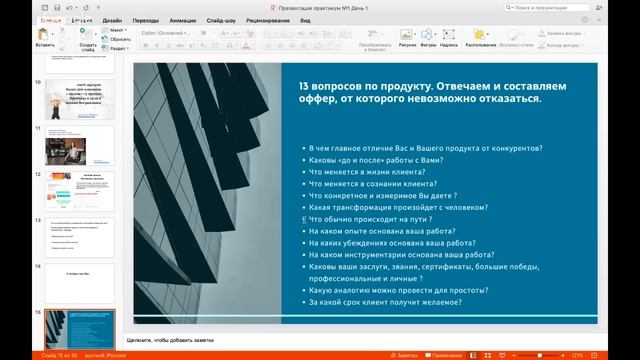Click the zoom out minus icon

click(514, 356)
